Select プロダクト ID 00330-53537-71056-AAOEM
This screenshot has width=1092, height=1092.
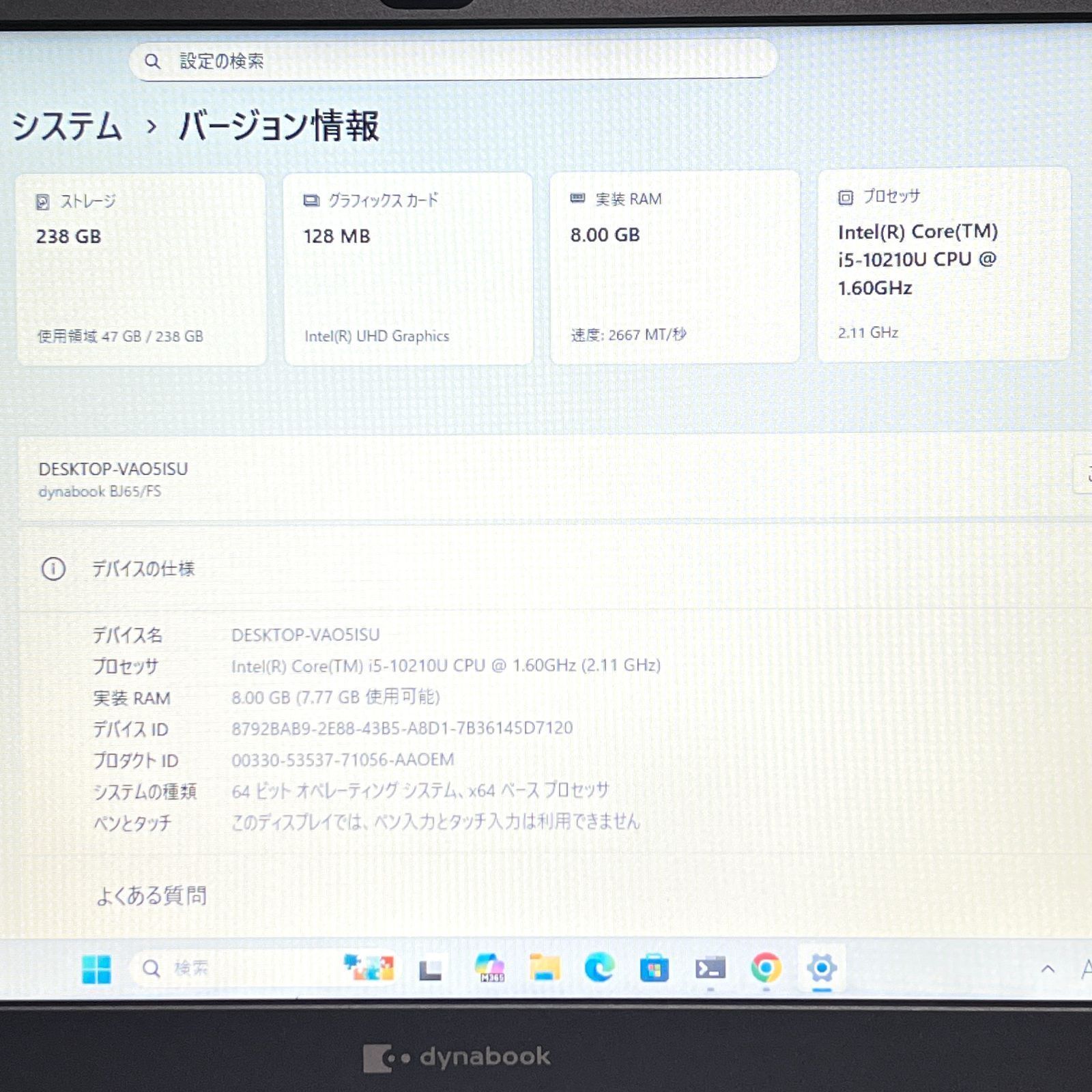pyautogui.click(x=343, y=760)
